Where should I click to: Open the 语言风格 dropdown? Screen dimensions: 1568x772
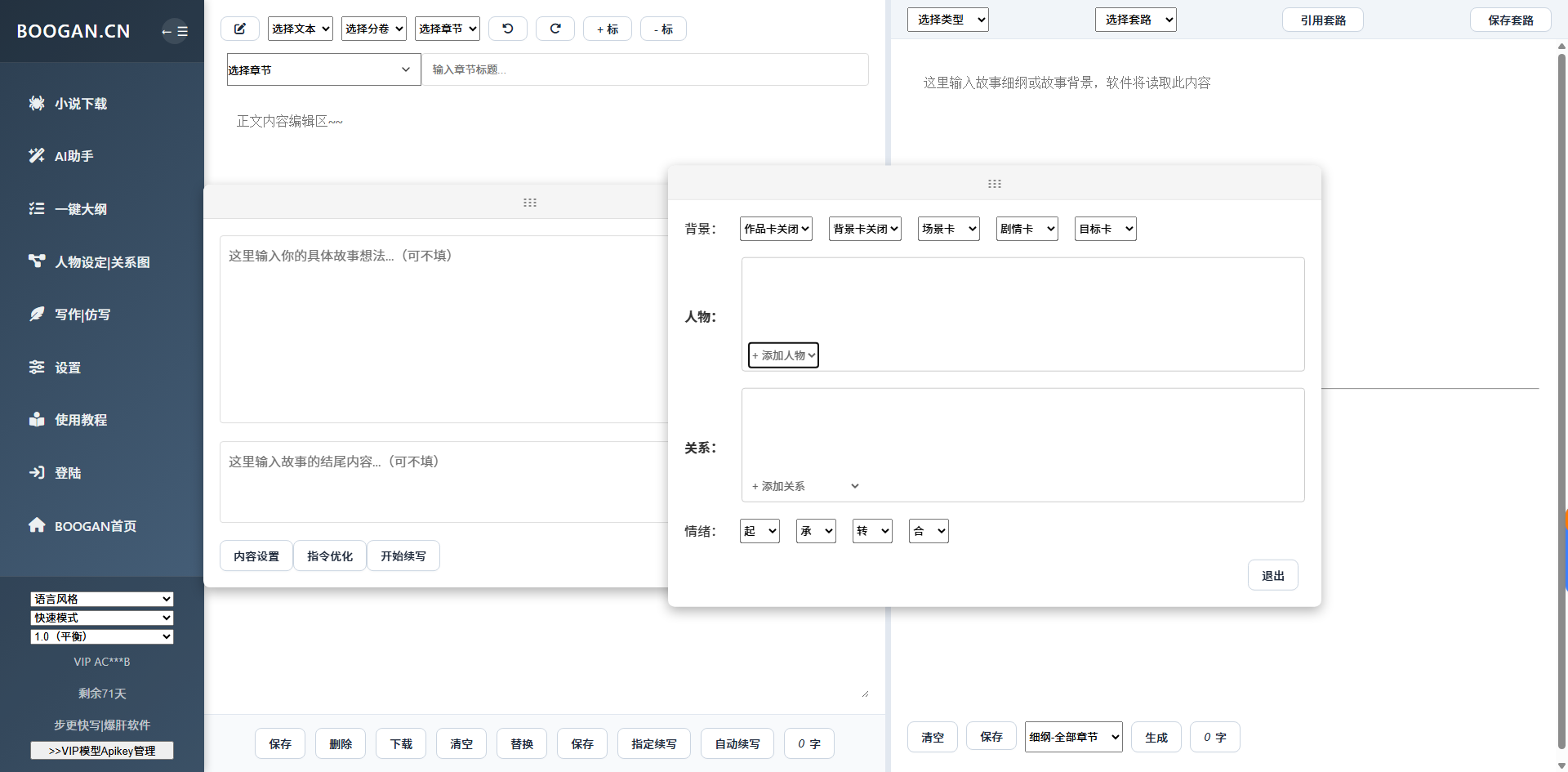[102, 599]
